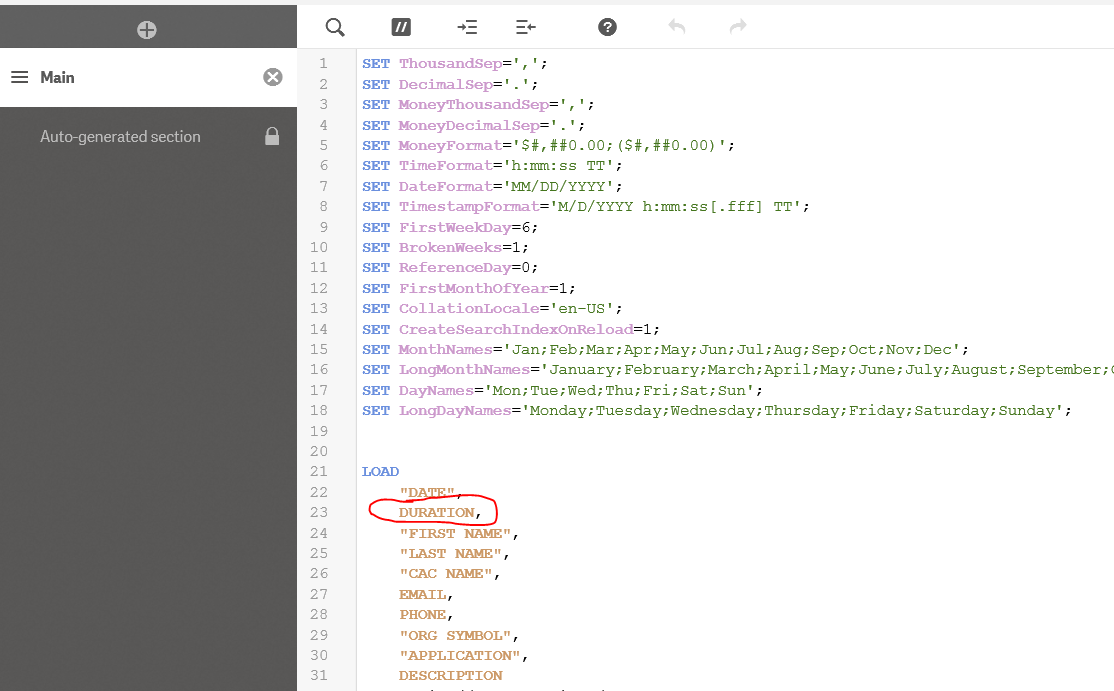Viewport: 1114px width, 691px height.
Task: Click the LOAD keyword on line 21
Action: pos(380,472)
